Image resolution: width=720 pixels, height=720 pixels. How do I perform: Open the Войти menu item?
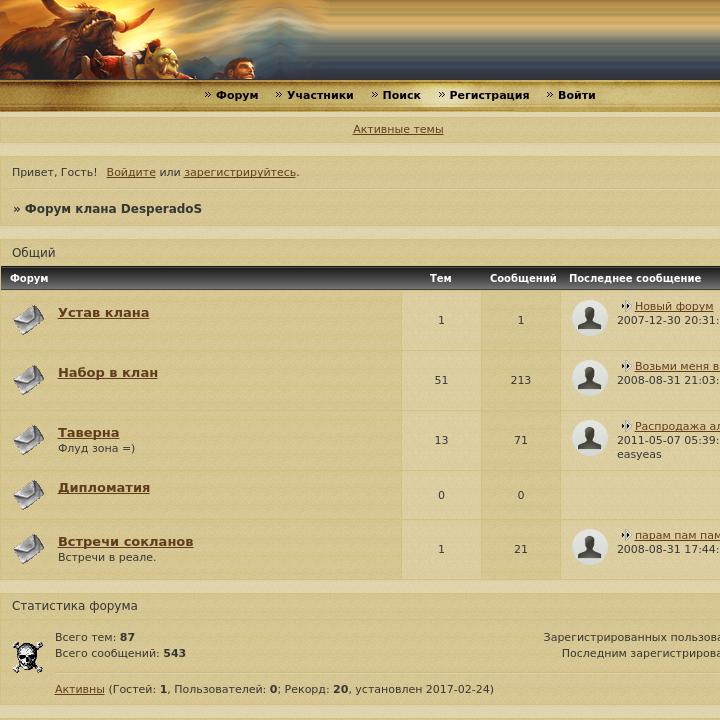[x=577, y=95]
